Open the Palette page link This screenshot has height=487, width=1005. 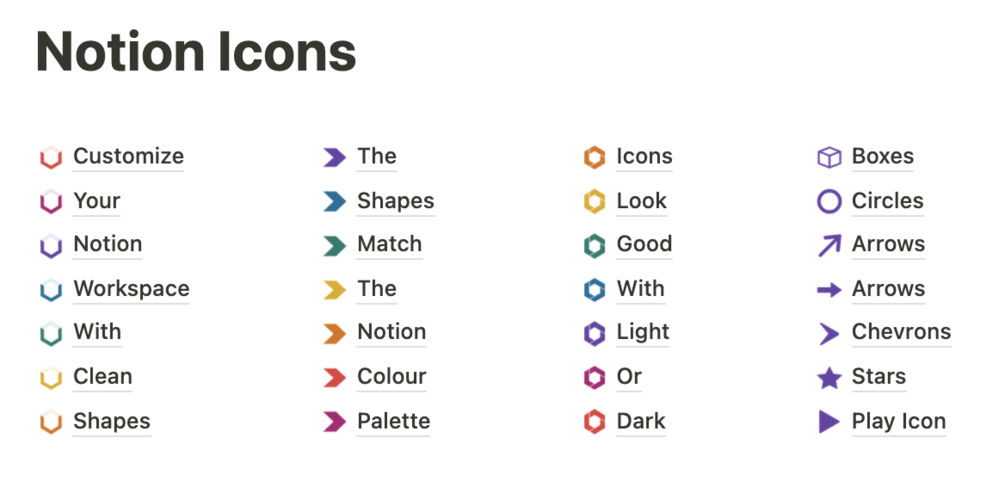pyautogui.click(x=393, y=421)
